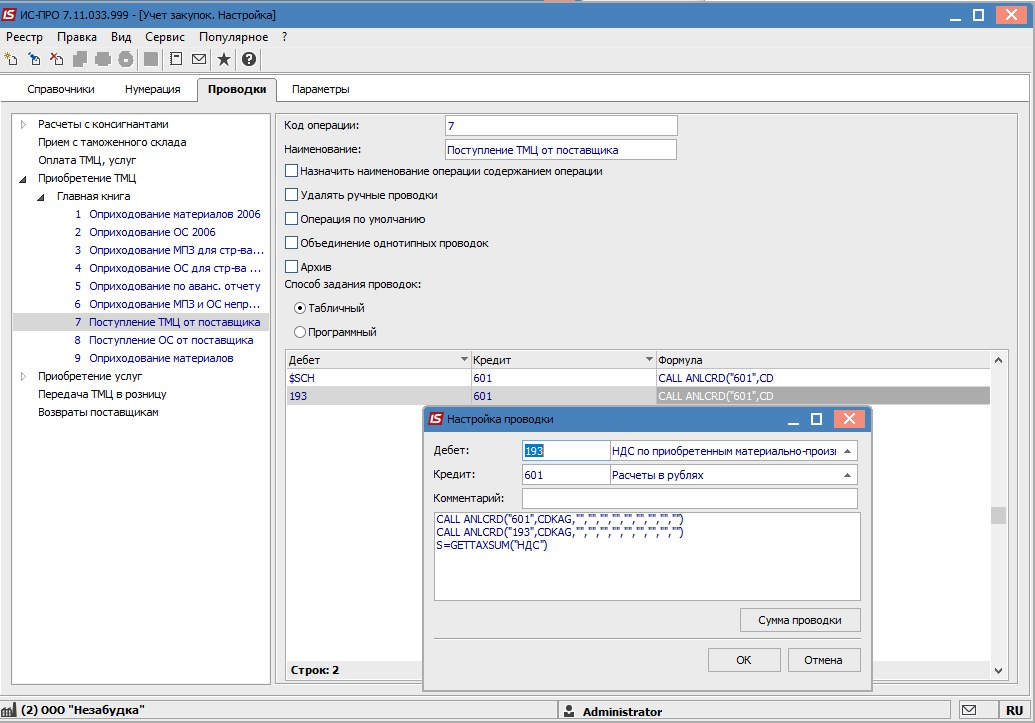Open the Кредит column filter arrow

[649, 360]
